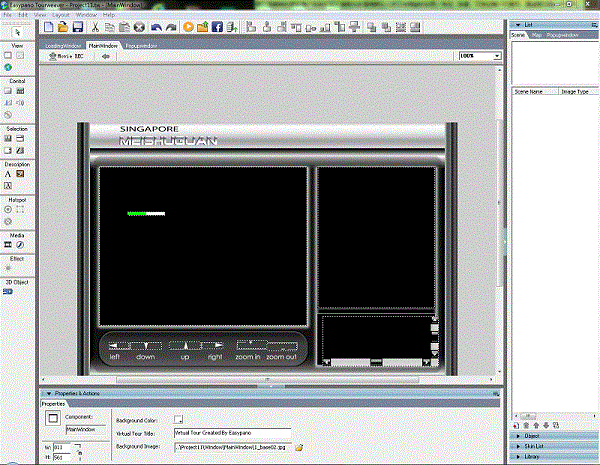Add a circular hotspot from the Hotspot section
Image resolution: width=600 pixels, height=465 pixels.
[8, 210]
